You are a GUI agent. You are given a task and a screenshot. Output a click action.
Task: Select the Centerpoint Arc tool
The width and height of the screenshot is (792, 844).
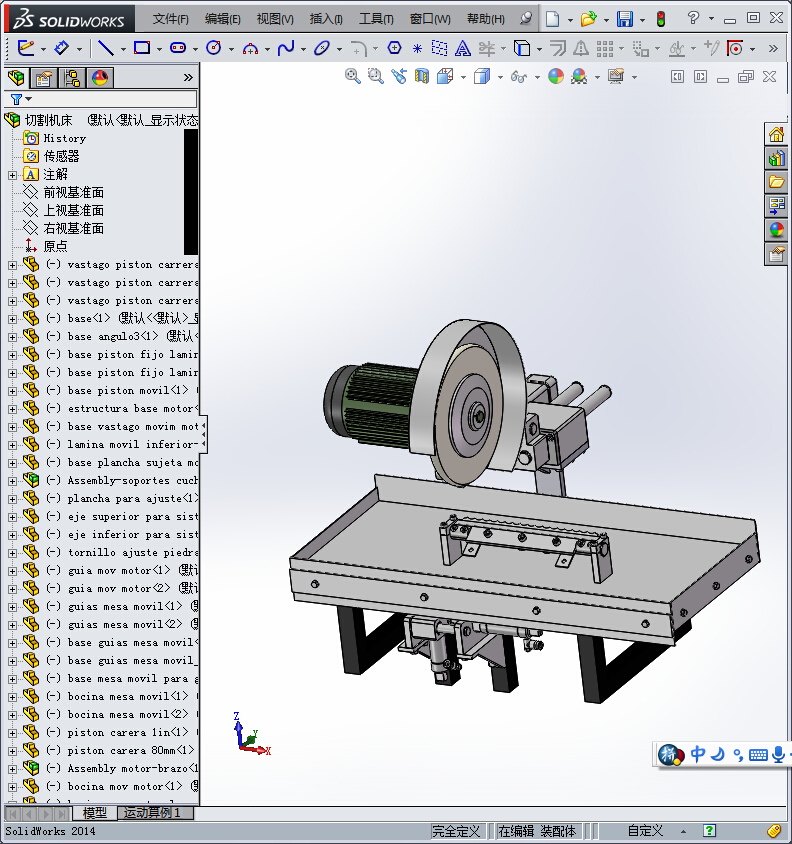250,48
